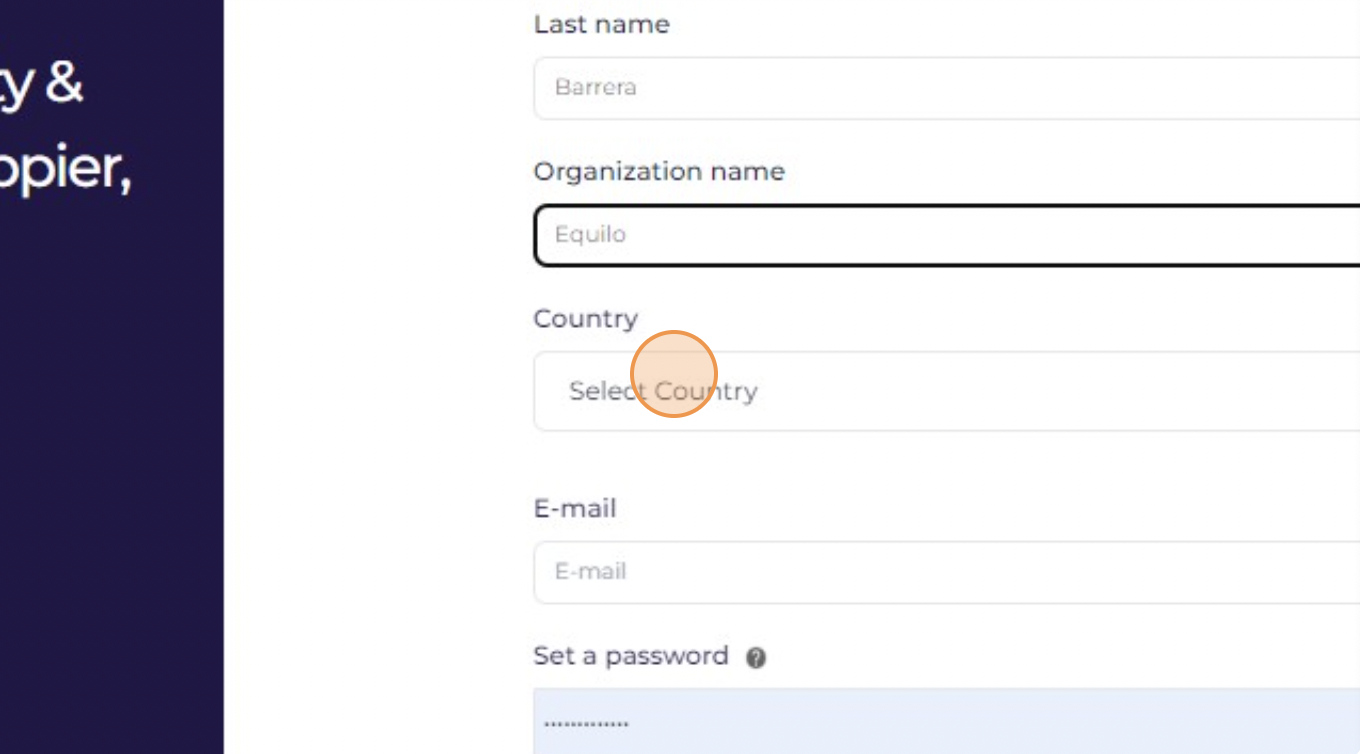The image size is (1360, 754).
Task: Click the Set a password label
Action: coord(631,656)
